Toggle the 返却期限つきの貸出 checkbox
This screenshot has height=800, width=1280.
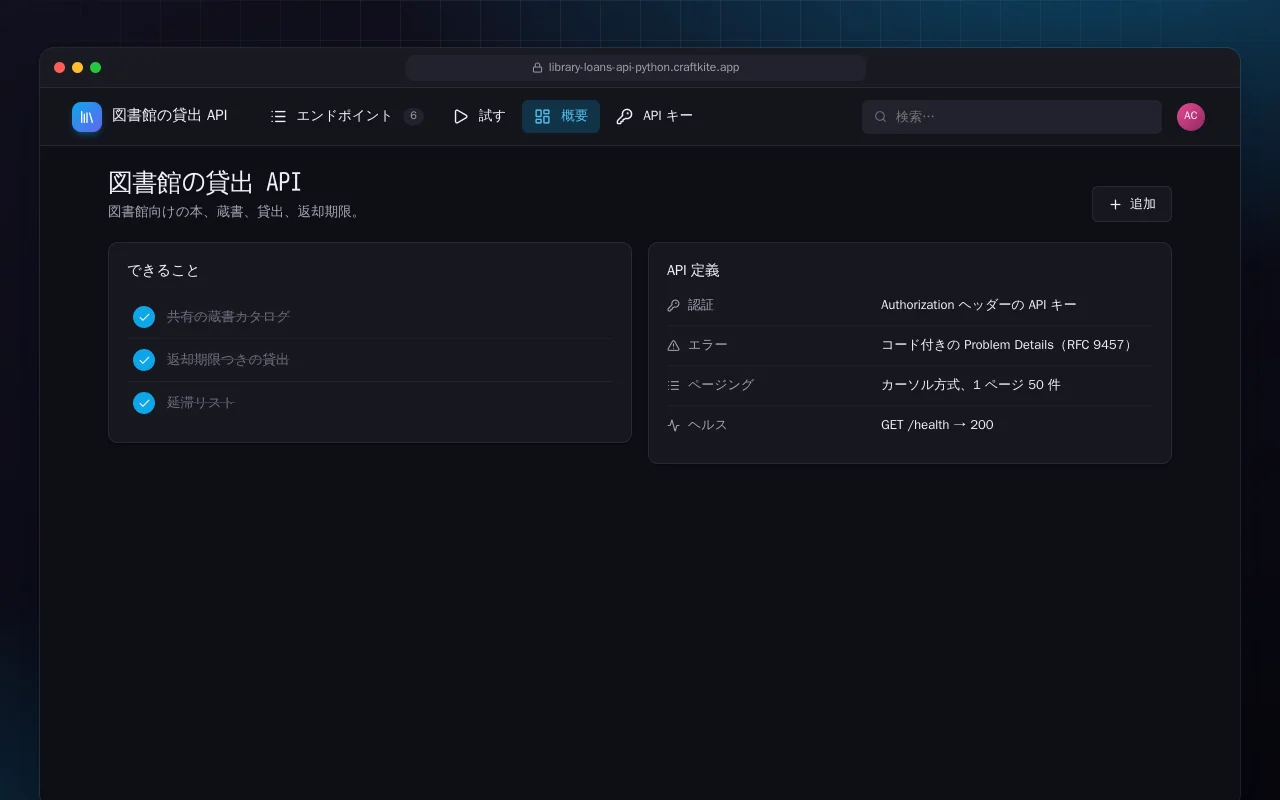pyautogui.click(x=144, y=360)
